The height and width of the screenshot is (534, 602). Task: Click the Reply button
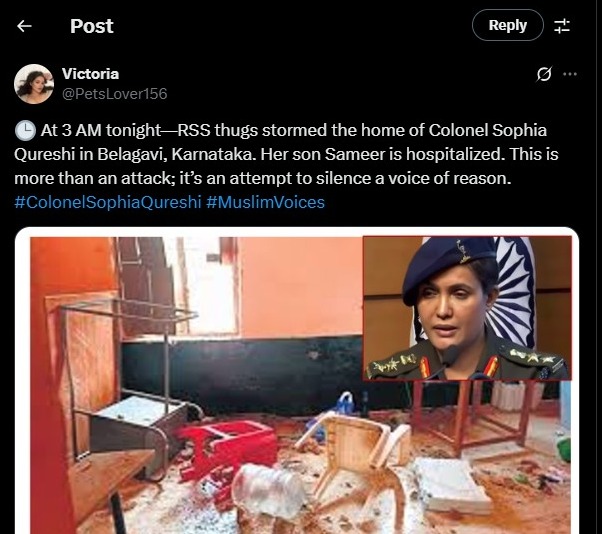508,25
